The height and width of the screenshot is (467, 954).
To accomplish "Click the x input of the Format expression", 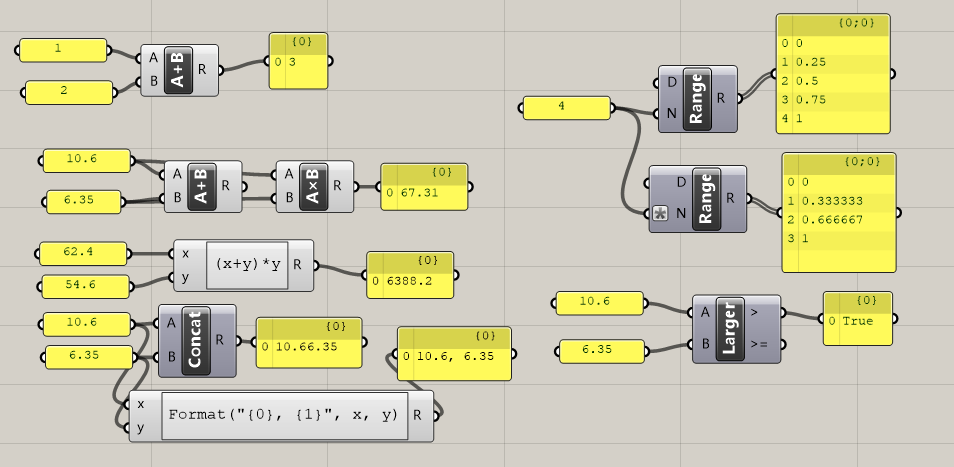I will (141, 404).
